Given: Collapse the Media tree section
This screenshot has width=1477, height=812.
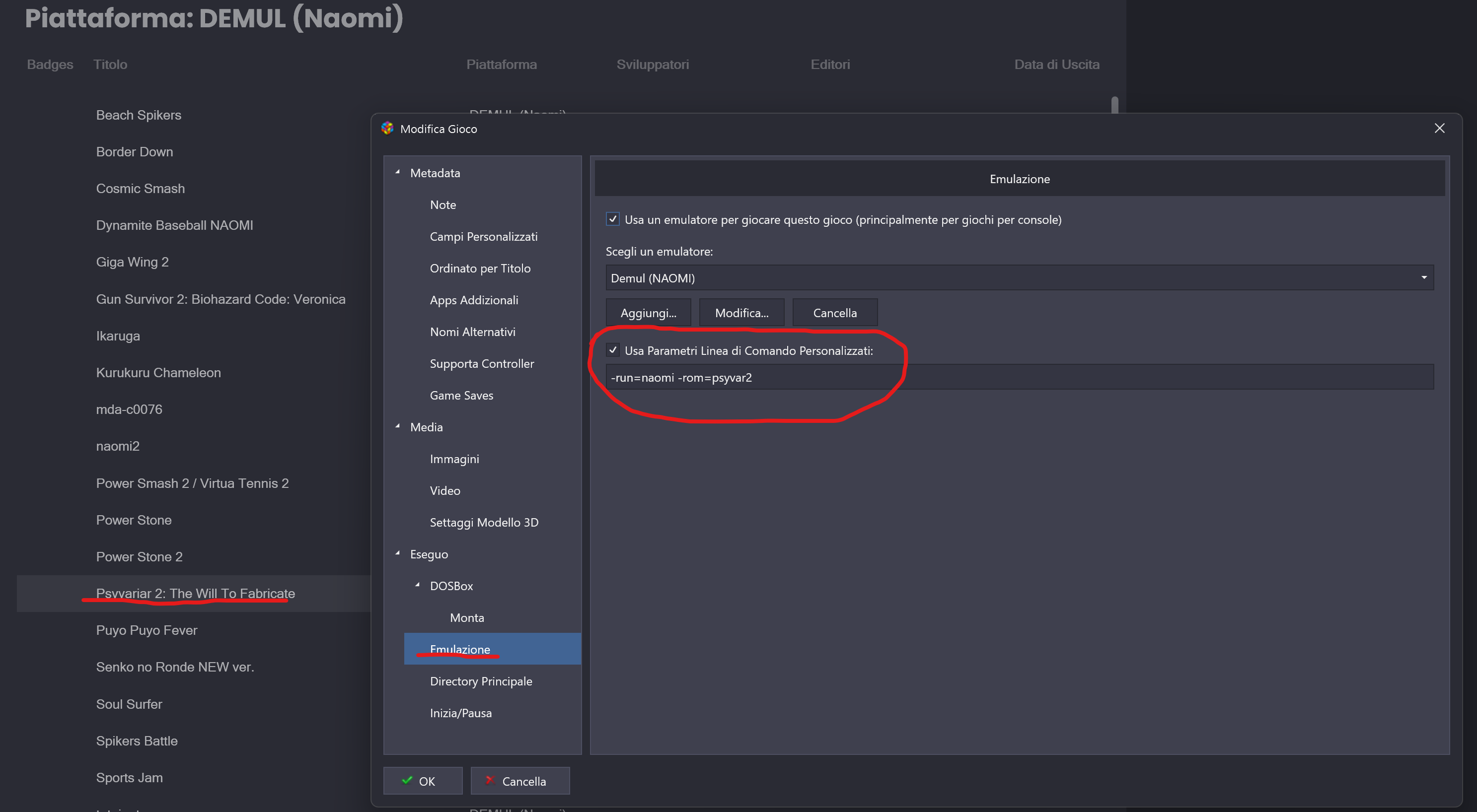Looking at the screenshot, I should 397,426.
